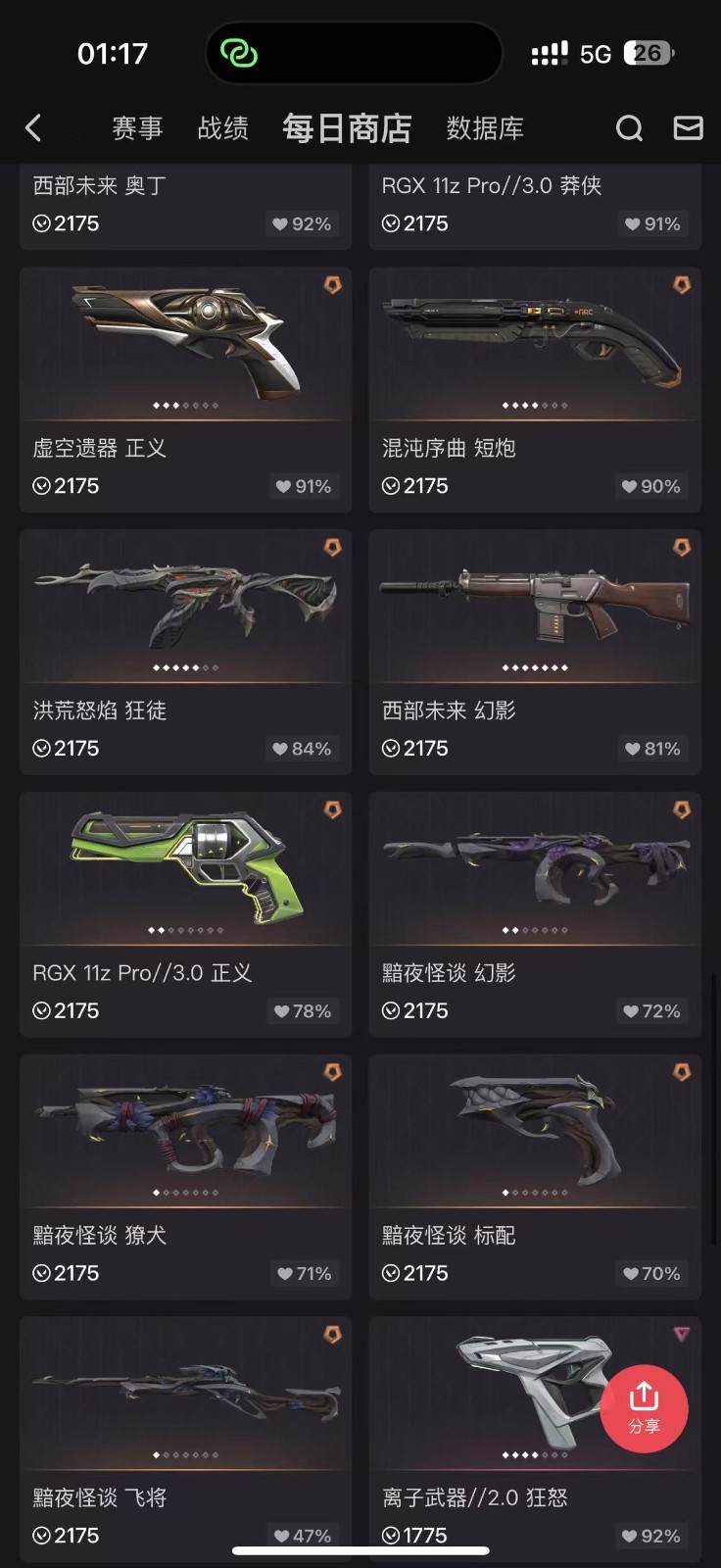The width and height of the screenshot is (721, 1568).
Task: Toggle the 72% heart on 黯夜怪谈 幻影
Action: click(651, 1011)
